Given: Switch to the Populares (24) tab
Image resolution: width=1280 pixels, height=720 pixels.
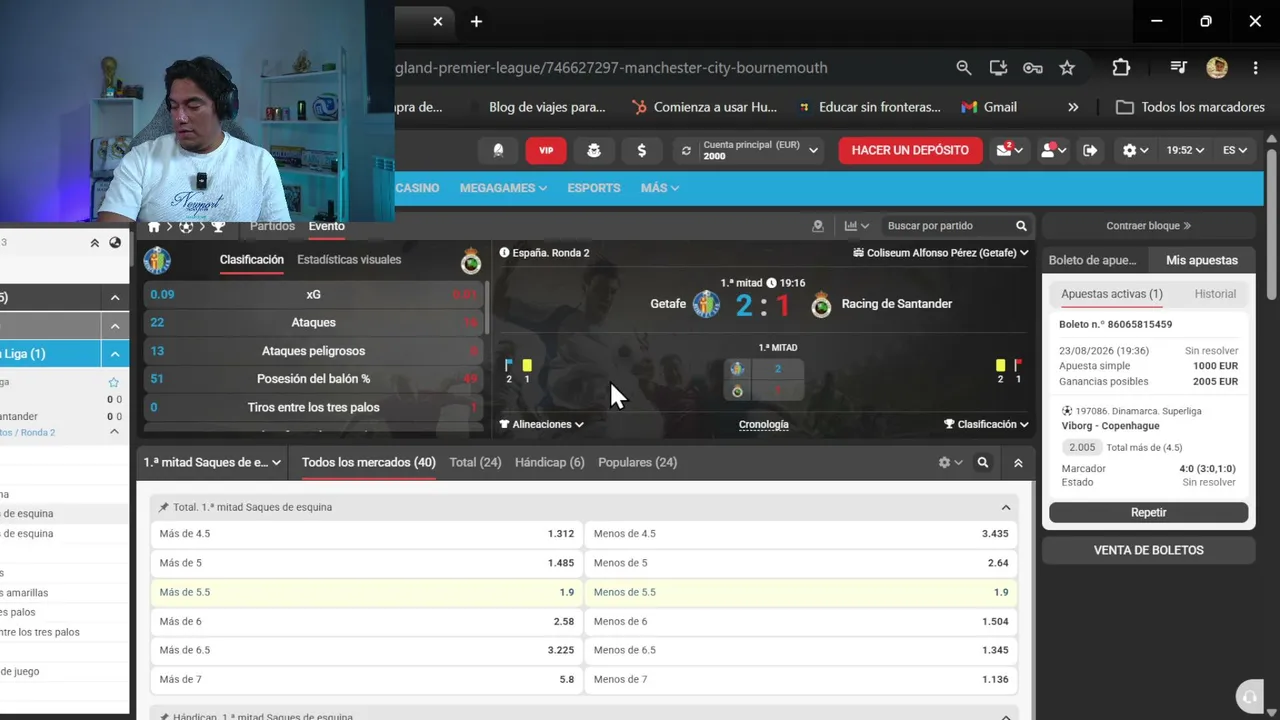Looking at the screenshot, I should pyautogui.click(x=637, y=463).
